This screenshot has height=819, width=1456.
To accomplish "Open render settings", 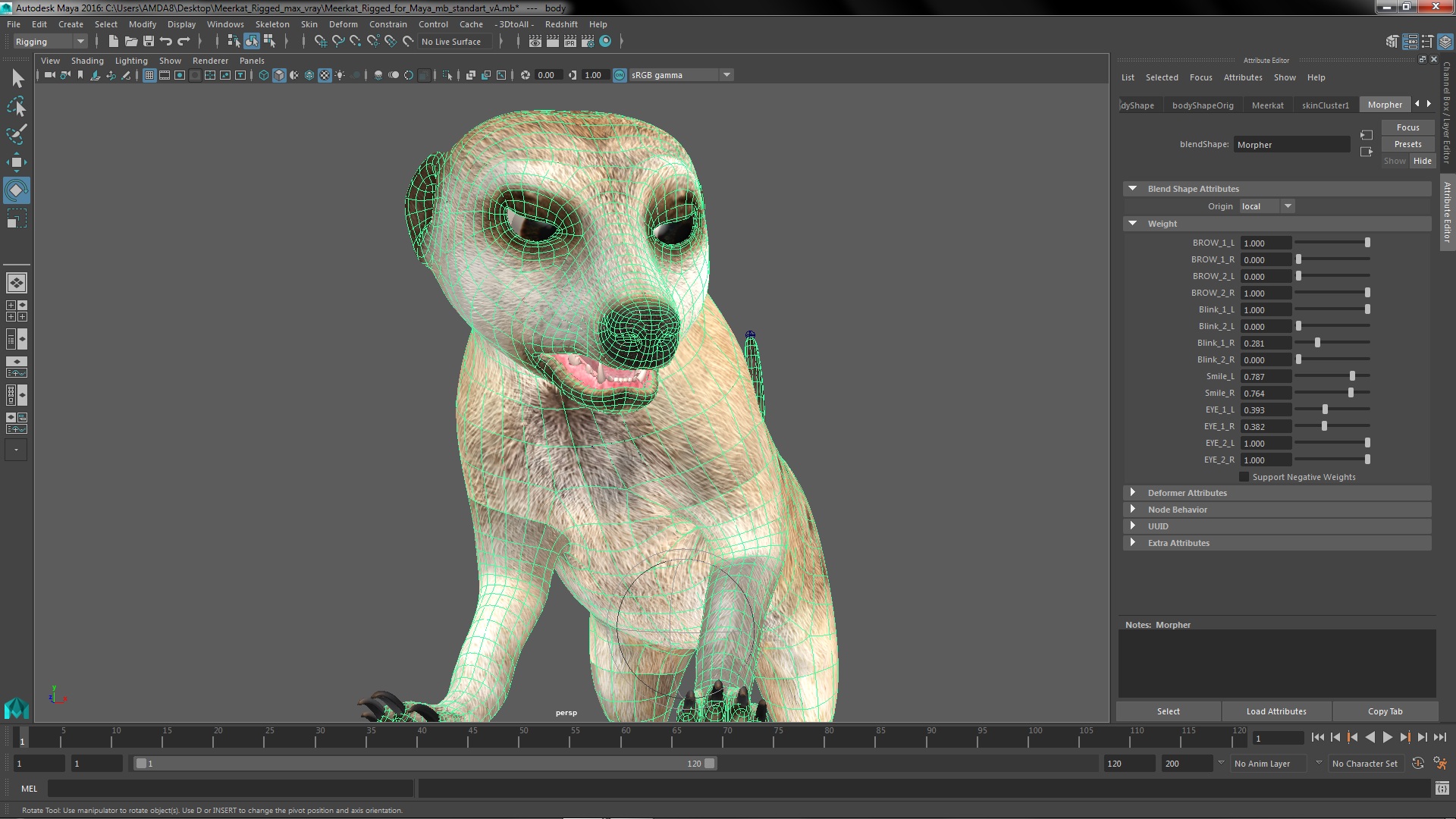I will 588,41.
